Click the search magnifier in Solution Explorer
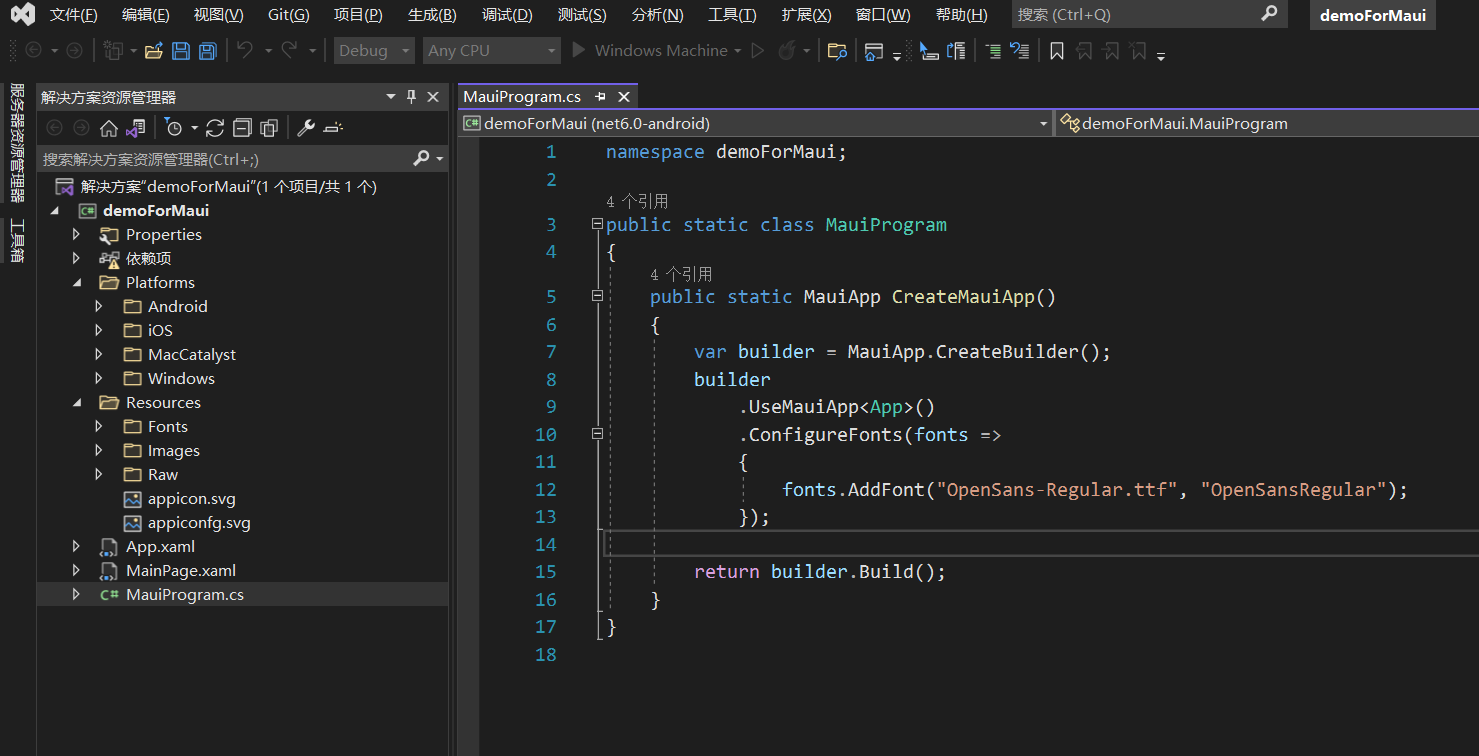1479x756 pixels. (x=421, y=159)
